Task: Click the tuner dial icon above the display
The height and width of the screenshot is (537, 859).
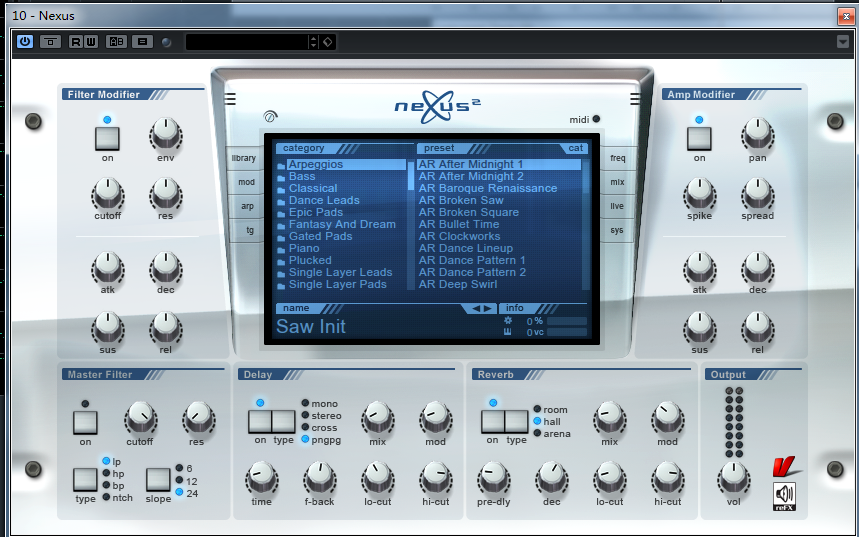Action: tap(270, 116)
